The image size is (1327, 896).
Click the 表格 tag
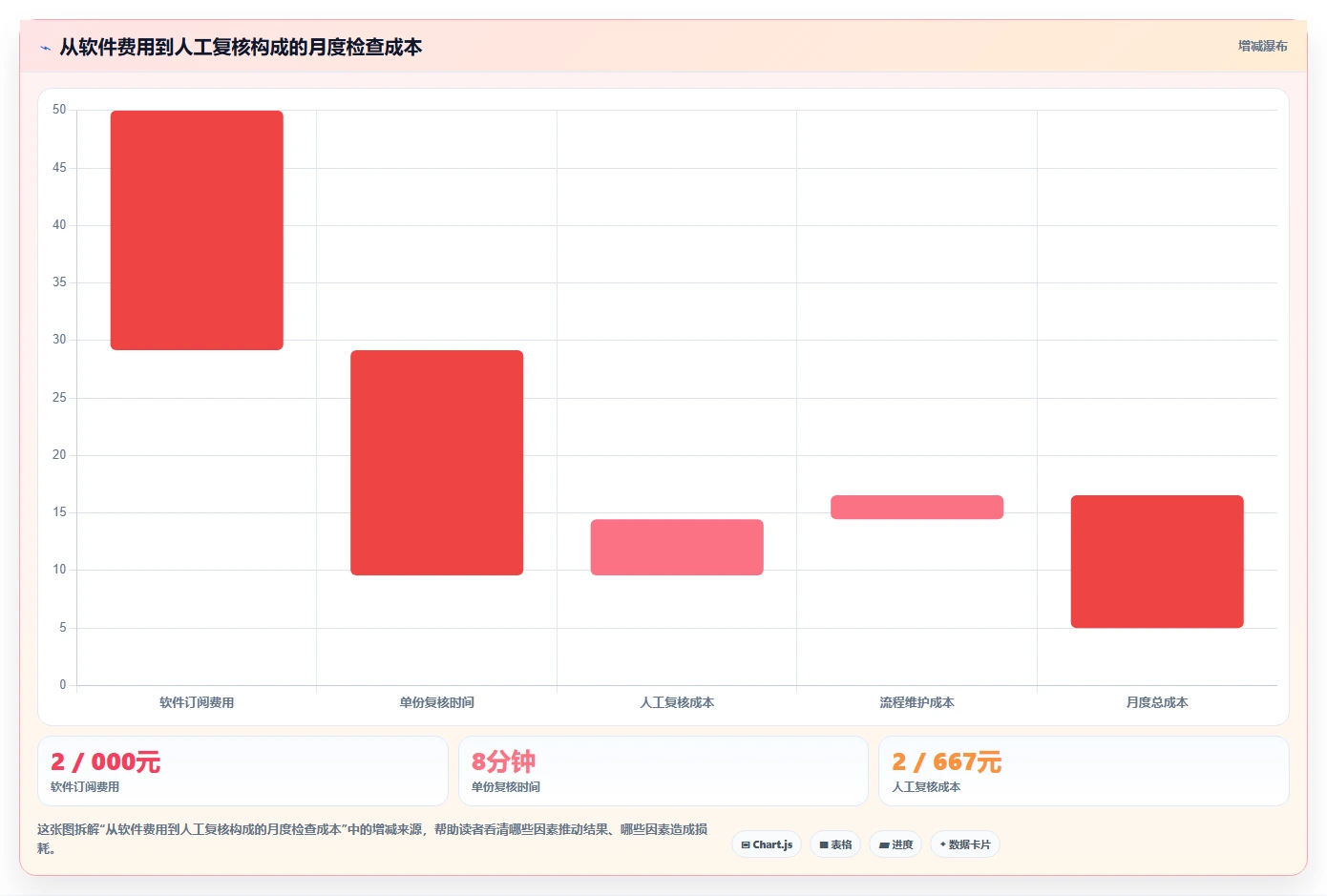point(835,844)
